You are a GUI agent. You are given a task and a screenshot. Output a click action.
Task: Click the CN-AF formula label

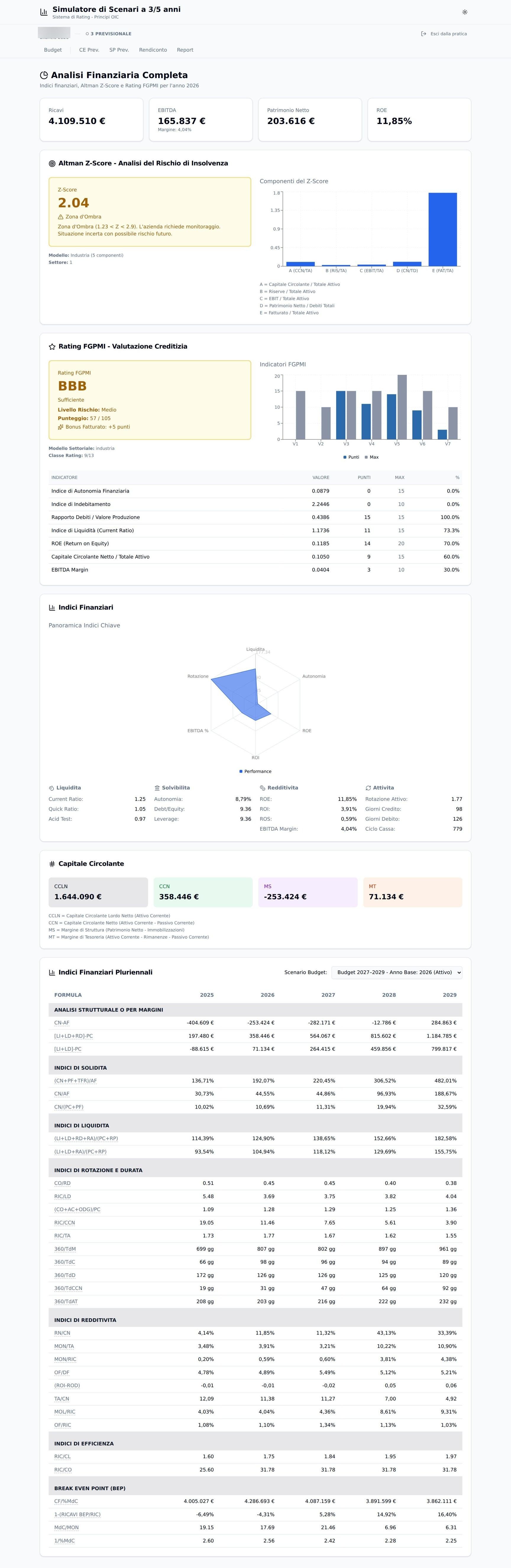(62, 1023)
